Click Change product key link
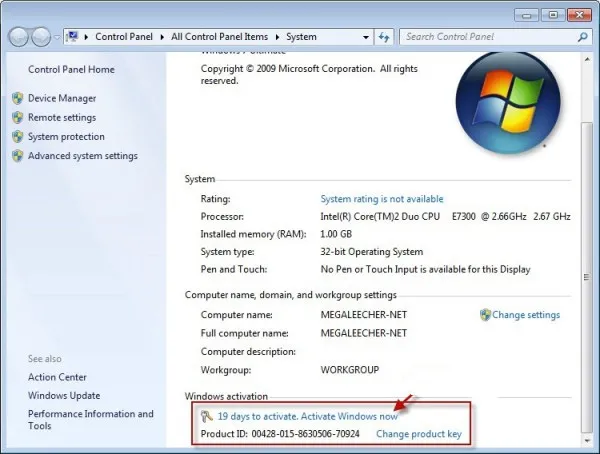The width and height of the screenshot is (600, 454). click(419, 434)
